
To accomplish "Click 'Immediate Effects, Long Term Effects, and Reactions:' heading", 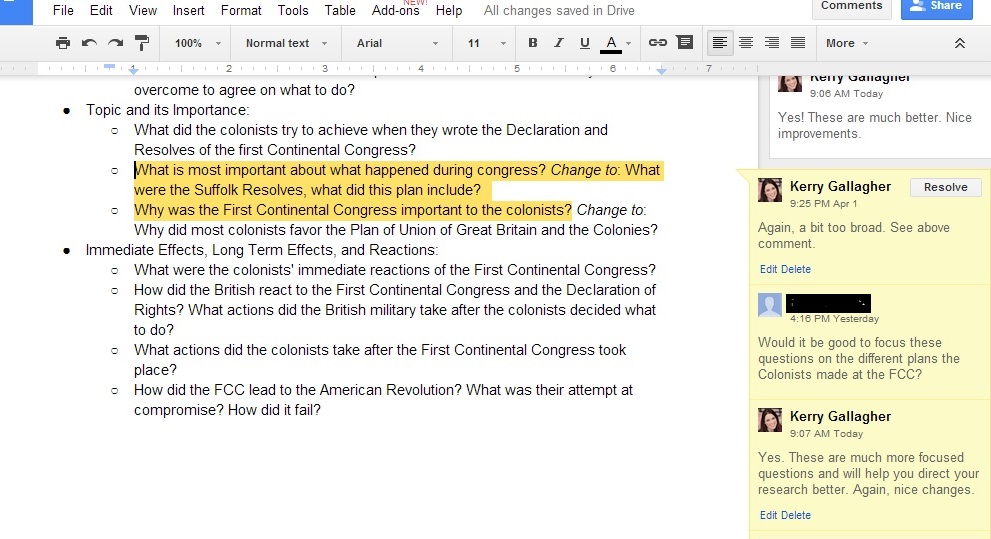I will tap(262, 250).
